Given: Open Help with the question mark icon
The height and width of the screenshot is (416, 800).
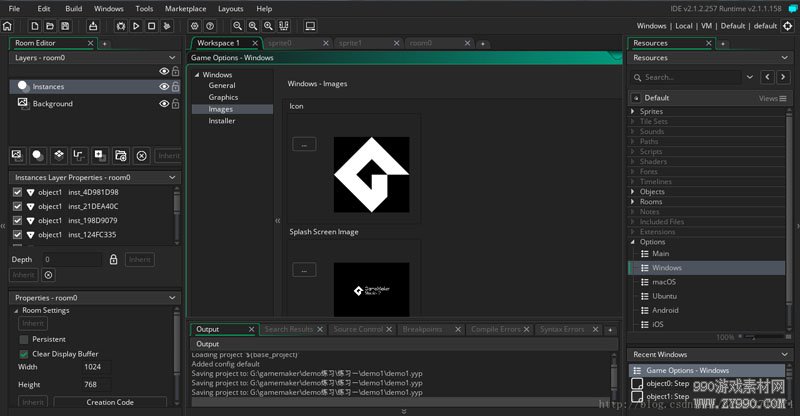Looking at the screenshot, I should tap(210, 26).
